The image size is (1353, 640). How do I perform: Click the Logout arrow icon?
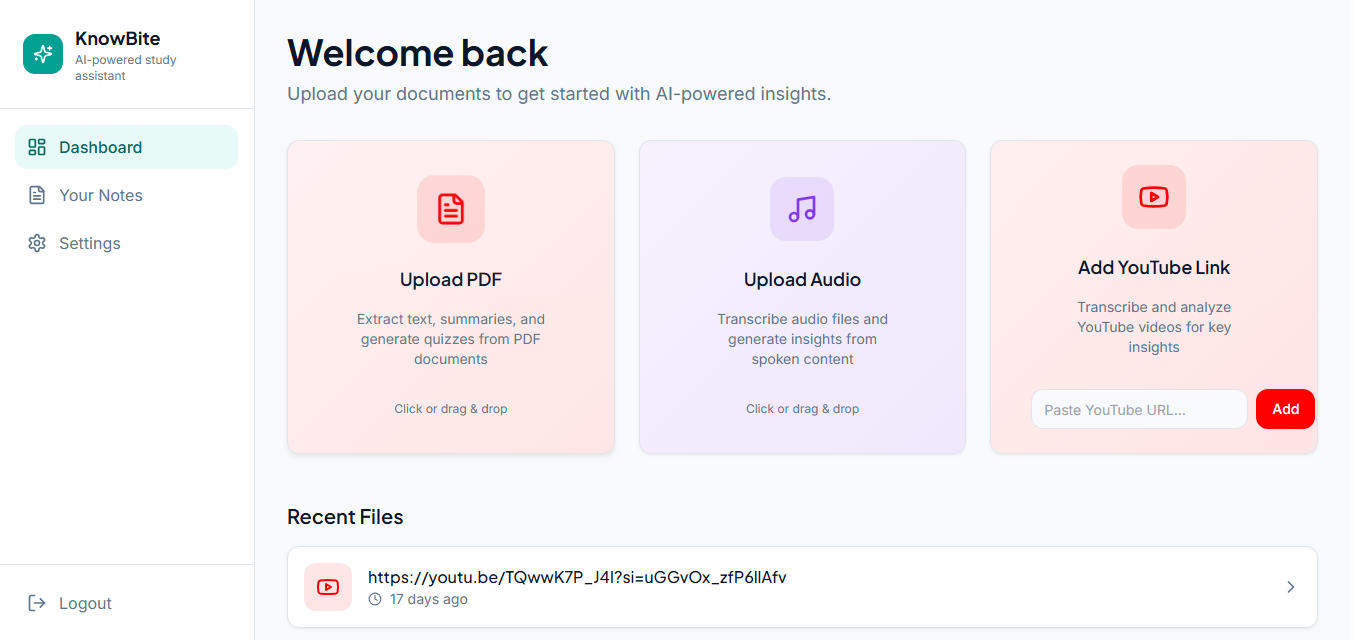[x=37, y=603]
